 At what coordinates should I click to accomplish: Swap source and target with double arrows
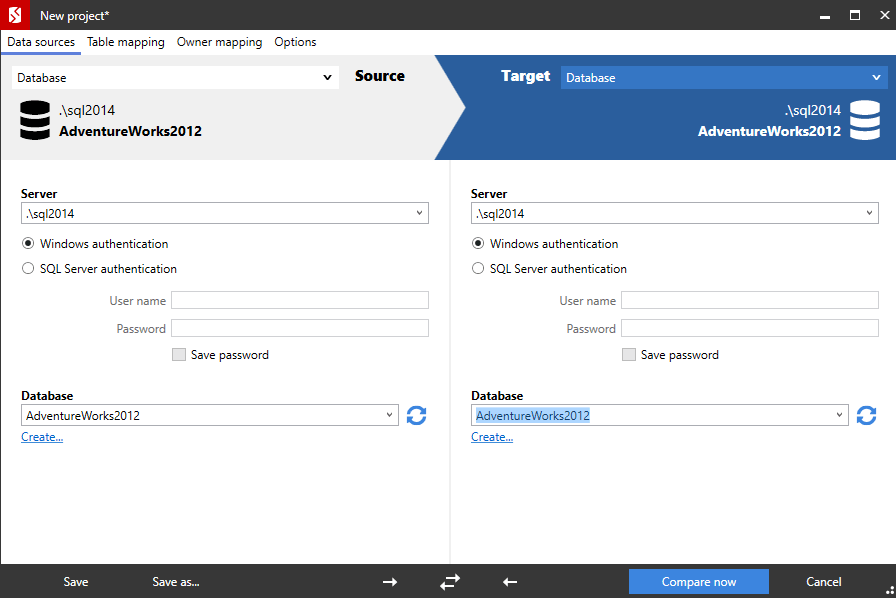(450, 582)
